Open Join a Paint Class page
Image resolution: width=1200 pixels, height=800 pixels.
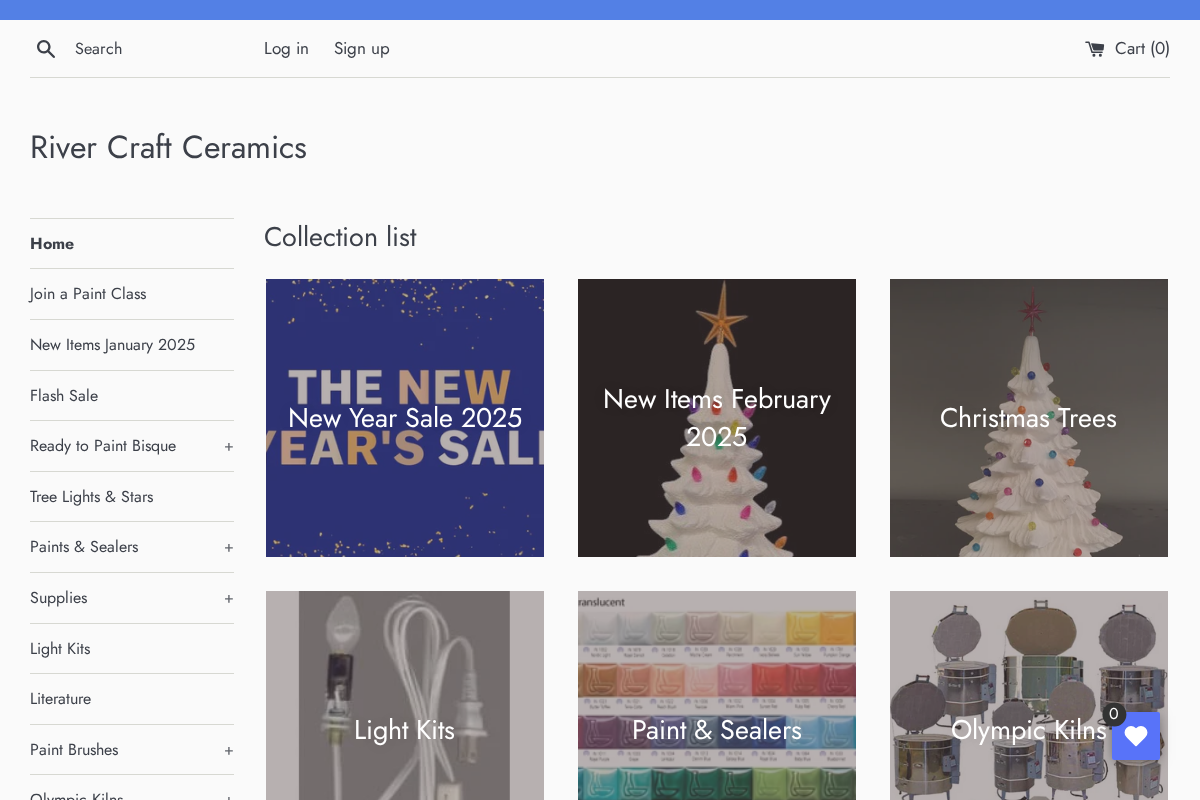pos(88,293)
